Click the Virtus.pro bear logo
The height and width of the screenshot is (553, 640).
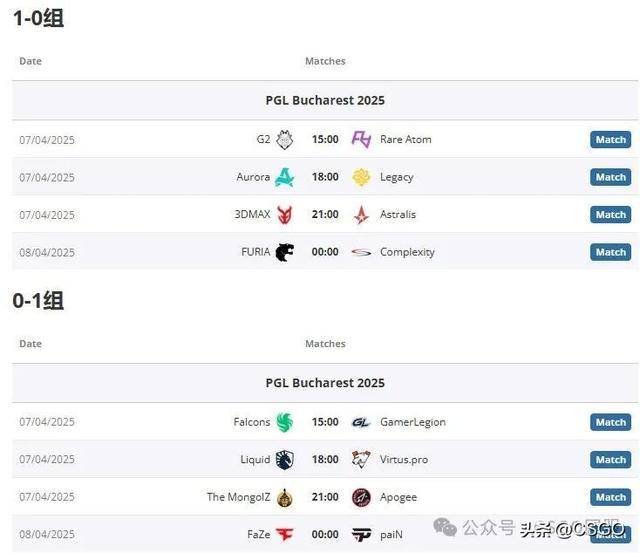click(361, 460)
